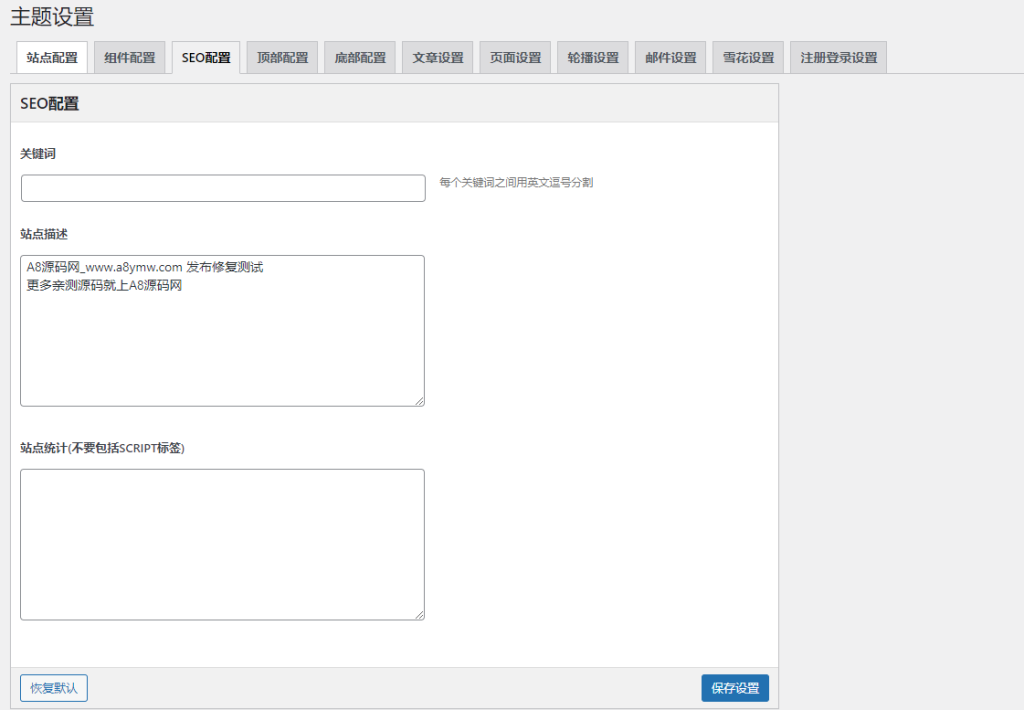Open the 雪花设置 tab
The width and height of the screenshot is (1024, 710).
[x=747, y=57]
